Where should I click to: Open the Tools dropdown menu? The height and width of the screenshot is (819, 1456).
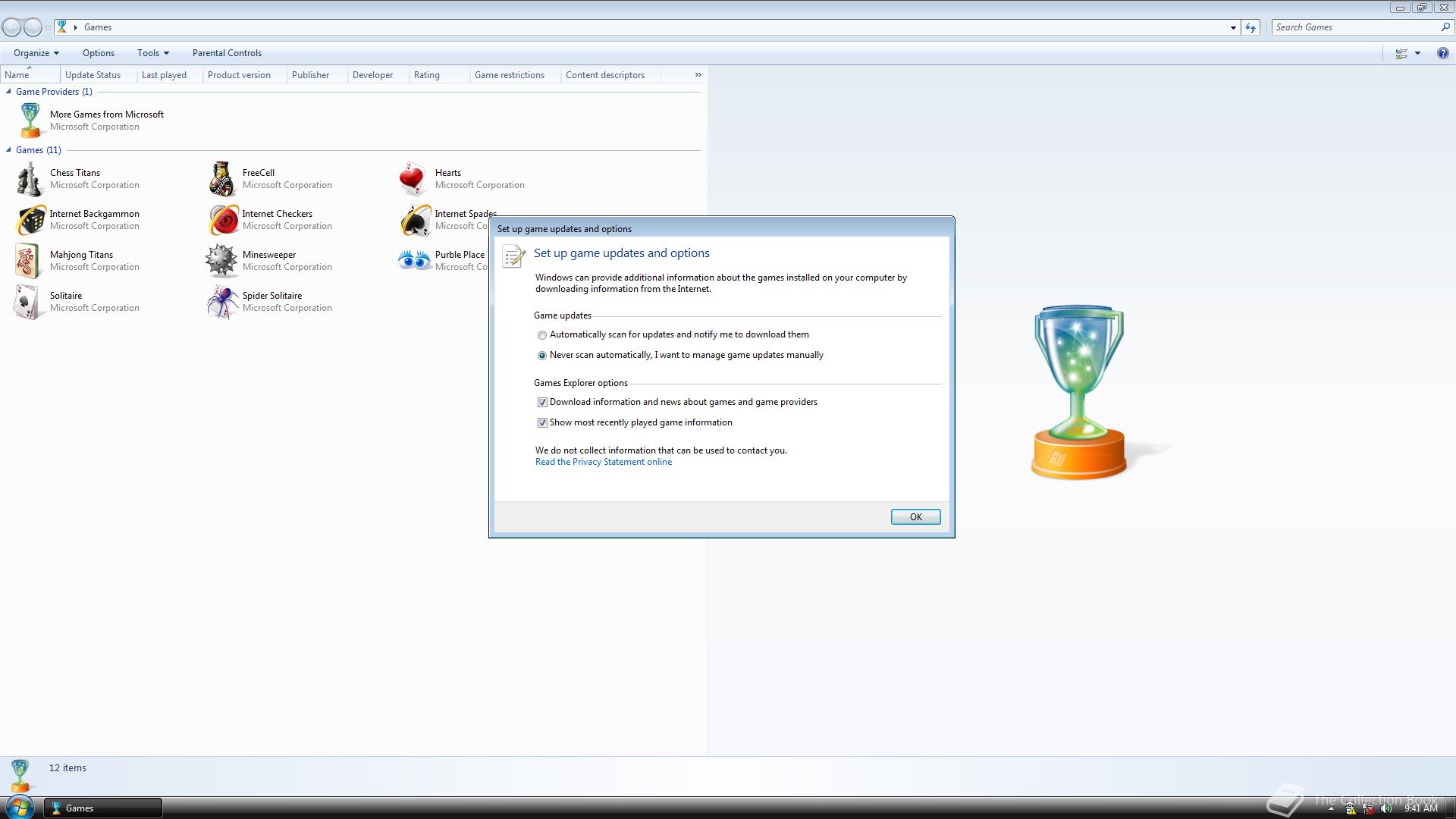pos(153,53)
